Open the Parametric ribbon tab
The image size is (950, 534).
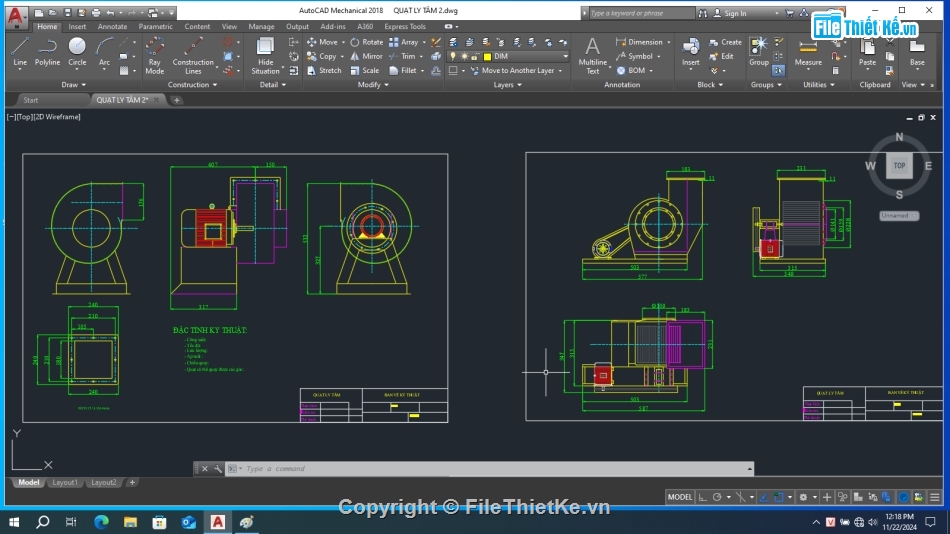click(x=155, y=27)
